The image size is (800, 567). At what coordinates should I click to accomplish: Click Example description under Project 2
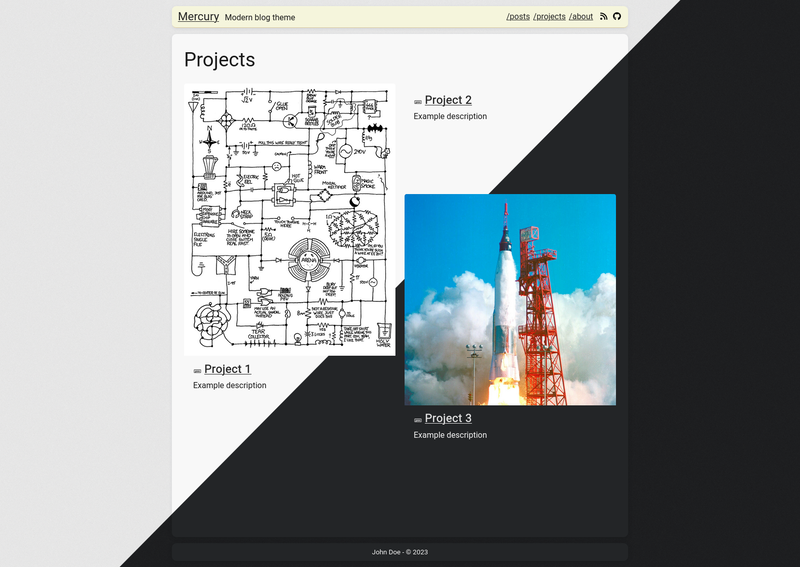(450, 116)
